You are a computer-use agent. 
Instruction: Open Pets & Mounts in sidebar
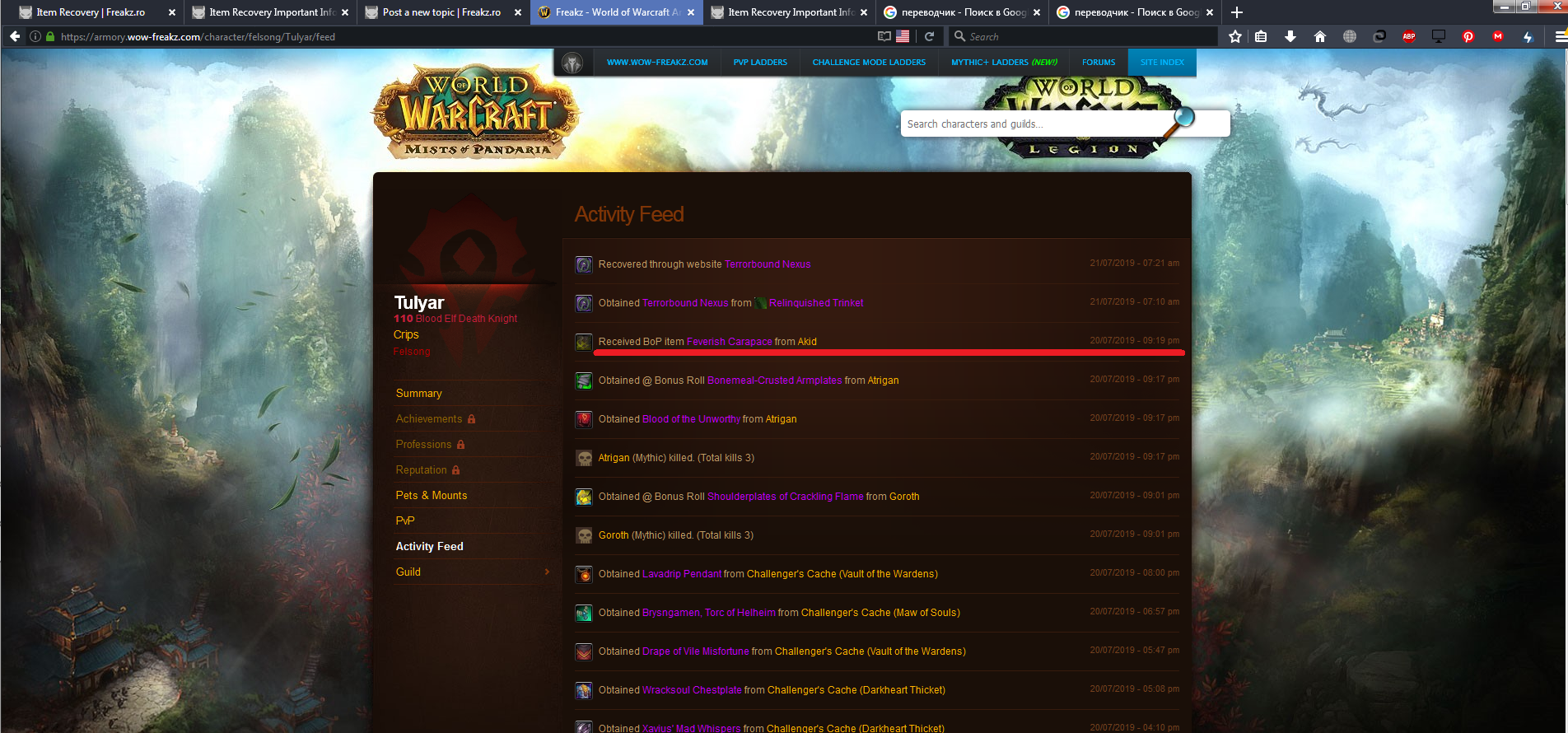(432, 496)
